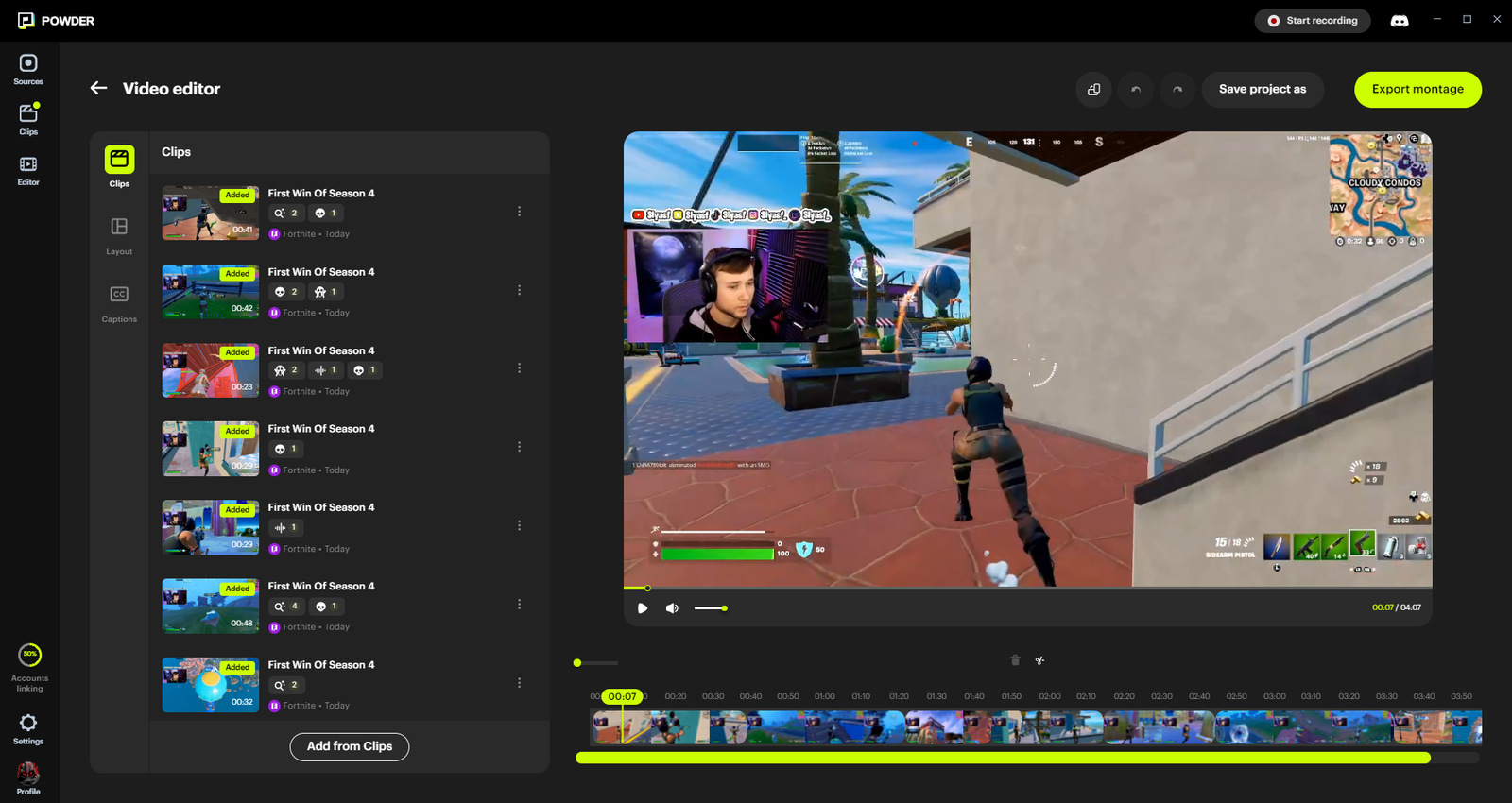Switch to the Layout tab
Screen dimensions: 1512x803
(x=119, y=233)
